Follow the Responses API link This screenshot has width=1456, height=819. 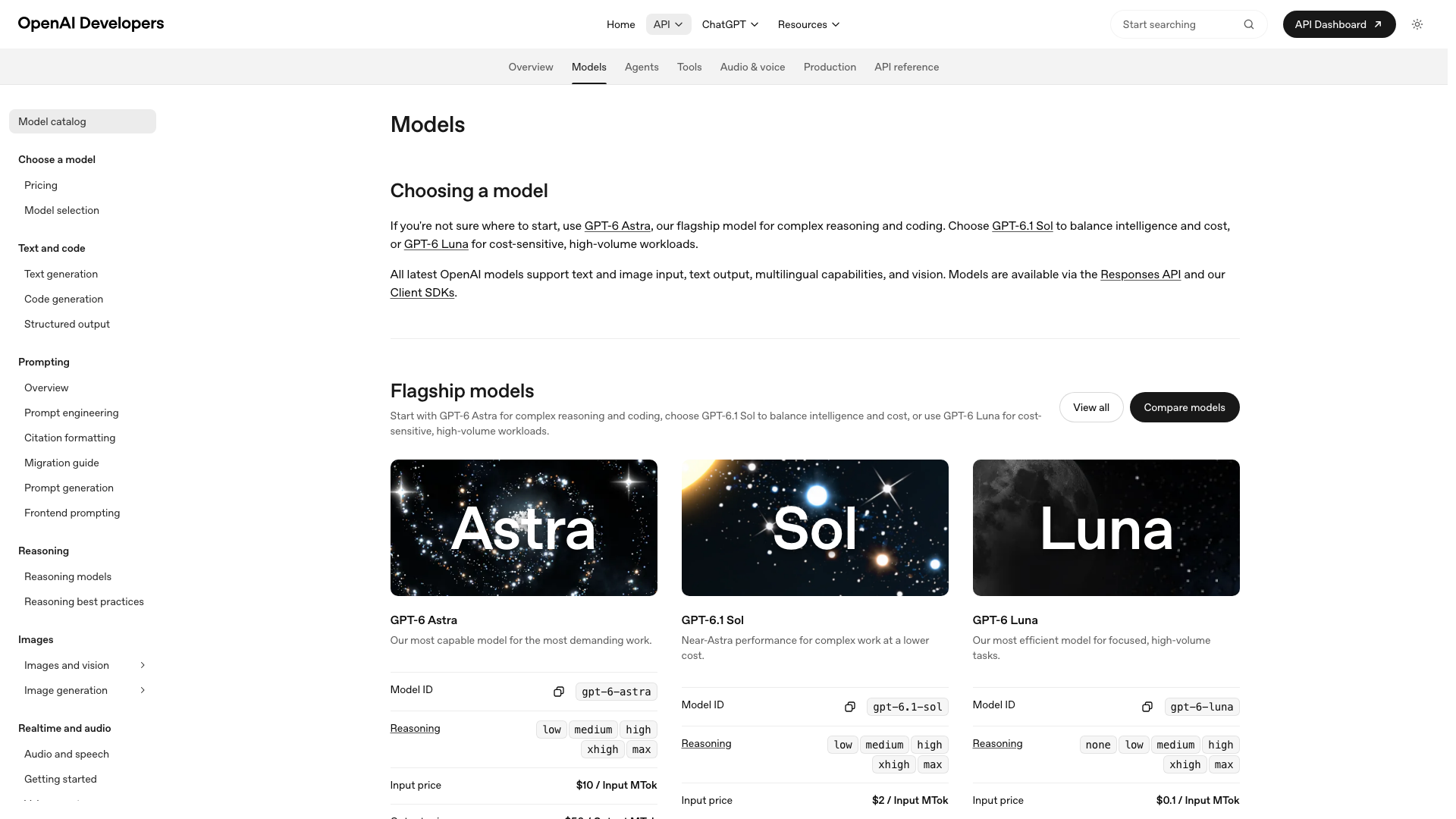coord(1141,275)
